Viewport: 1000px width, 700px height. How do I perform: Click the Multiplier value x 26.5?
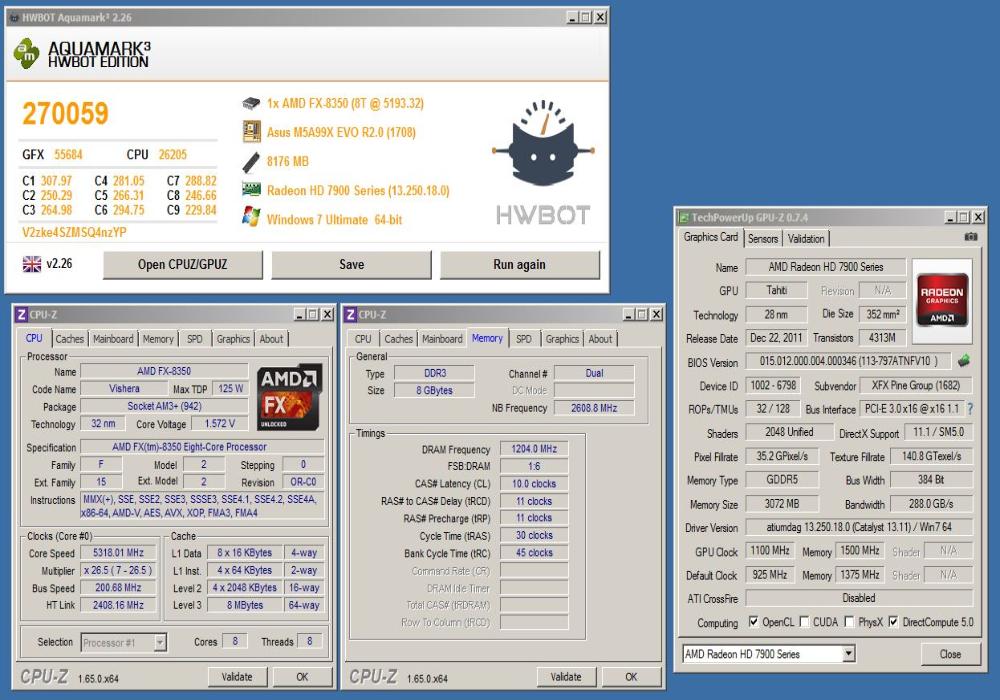click(118, 570)
